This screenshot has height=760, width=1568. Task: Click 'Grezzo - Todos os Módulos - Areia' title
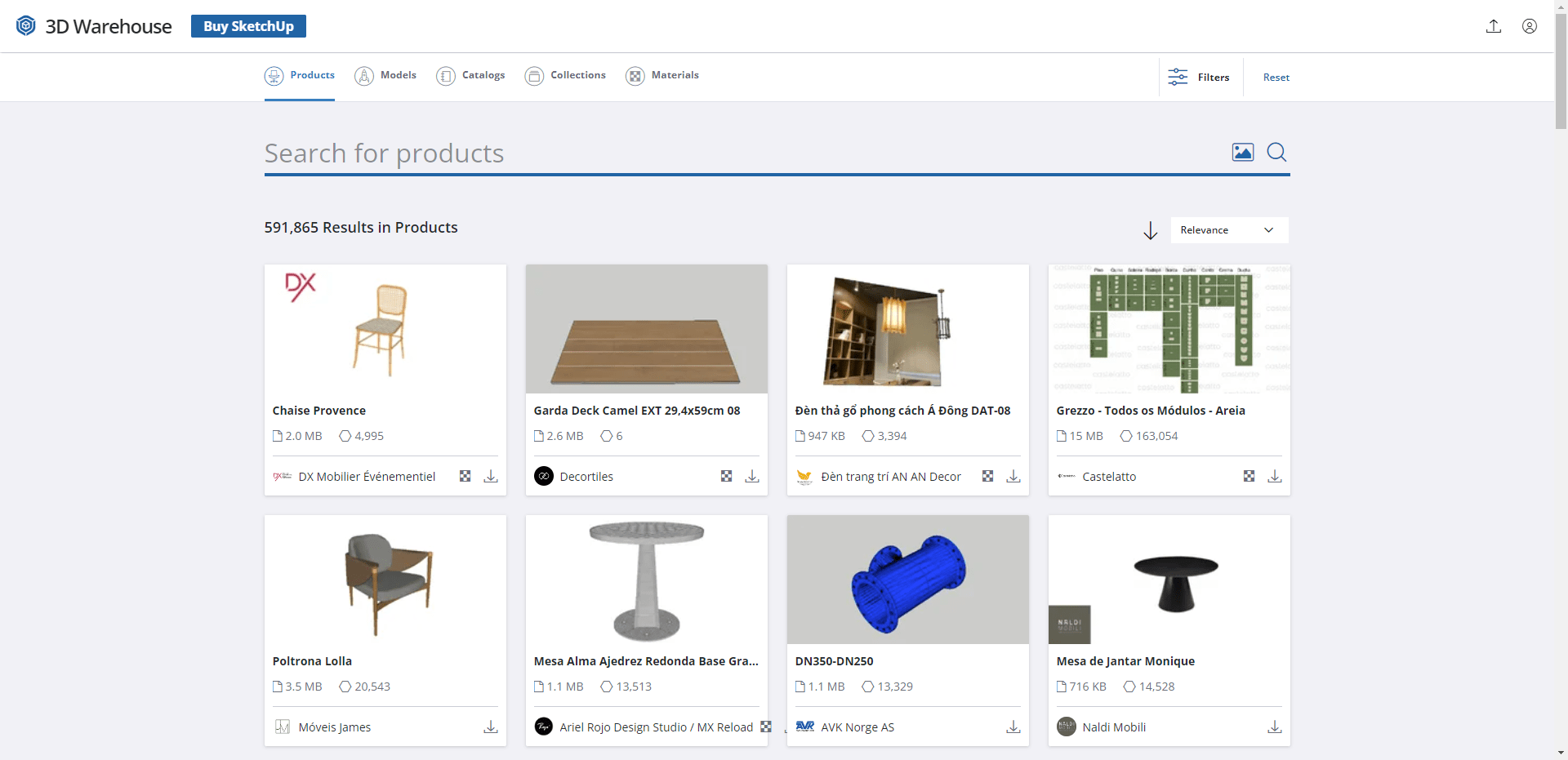[1151, 411]
